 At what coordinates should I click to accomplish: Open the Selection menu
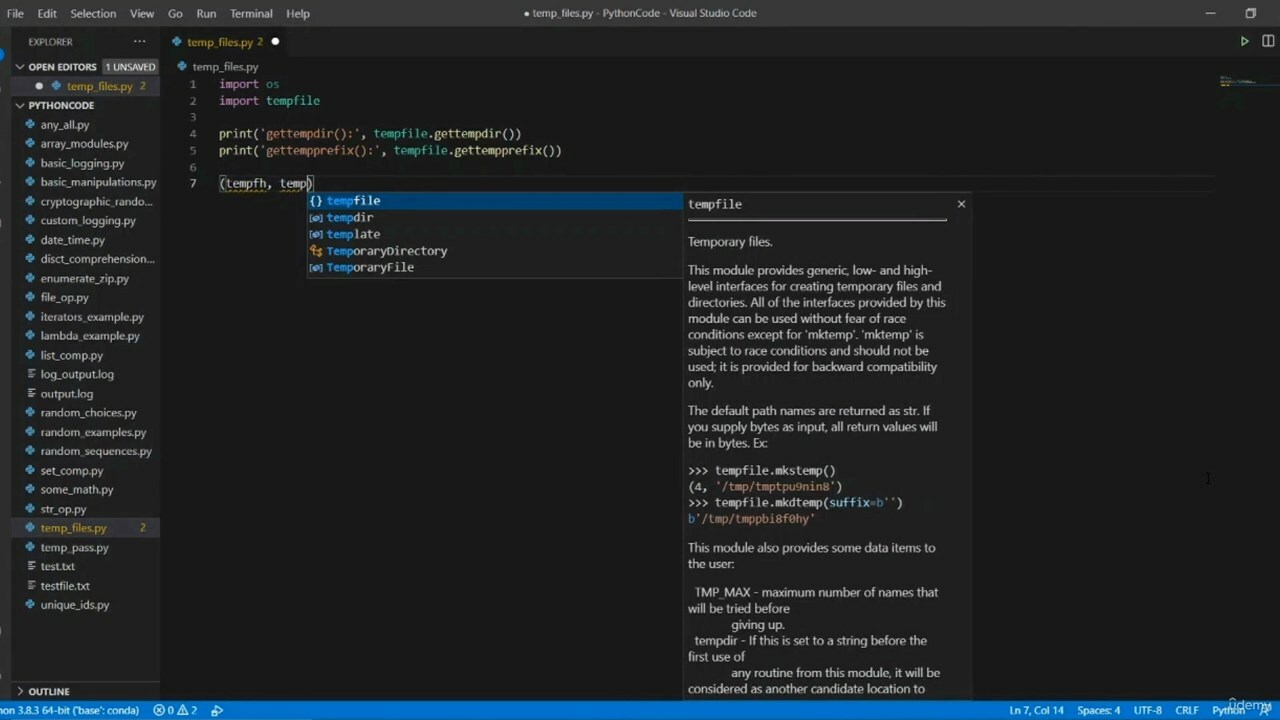(x=93, y=13)
